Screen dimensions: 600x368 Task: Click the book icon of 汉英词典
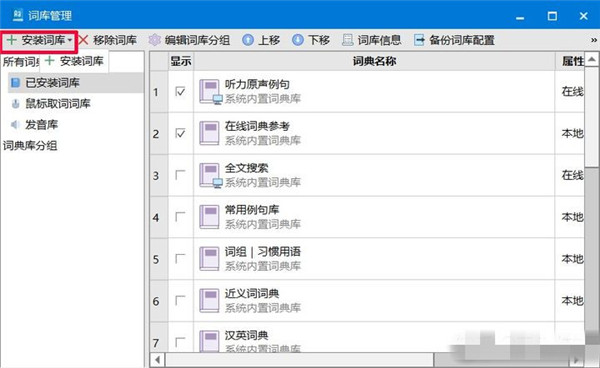(210, 341)
